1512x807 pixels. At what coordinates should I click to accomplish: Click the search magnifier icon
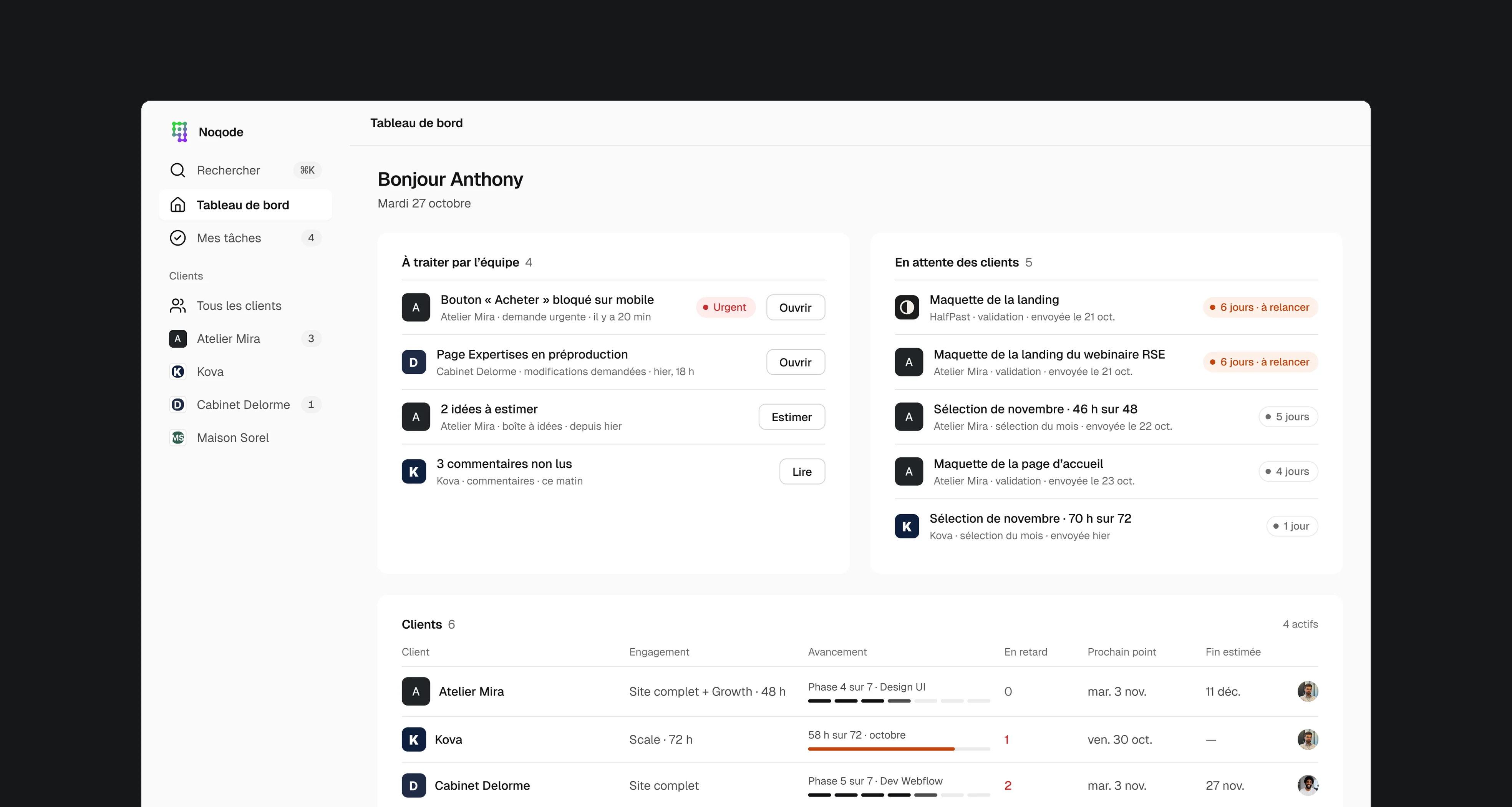pyautogui.click(x=177, y=170)
